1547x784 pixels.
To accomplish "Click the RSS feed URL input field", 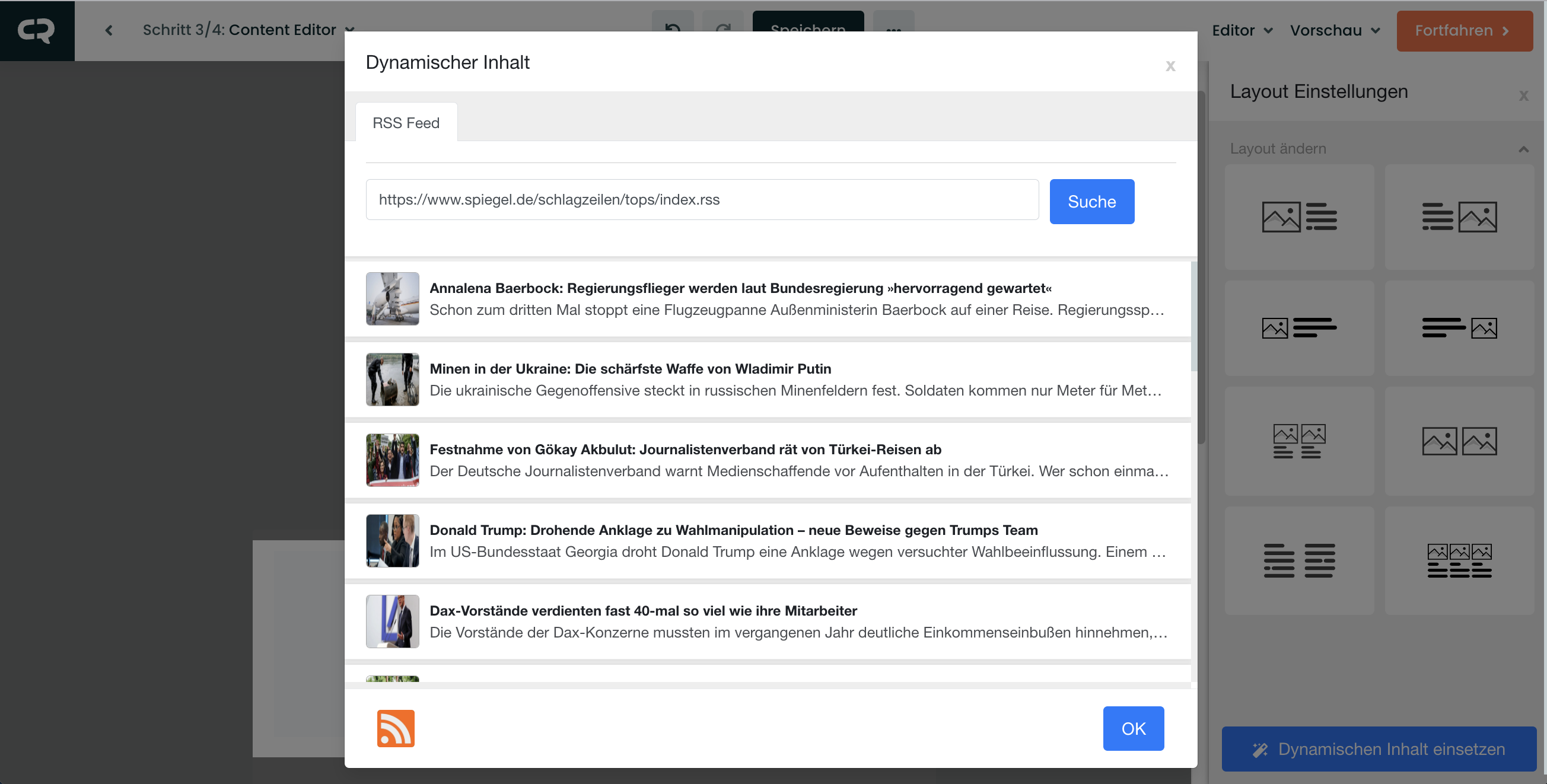I will [702, 199].
